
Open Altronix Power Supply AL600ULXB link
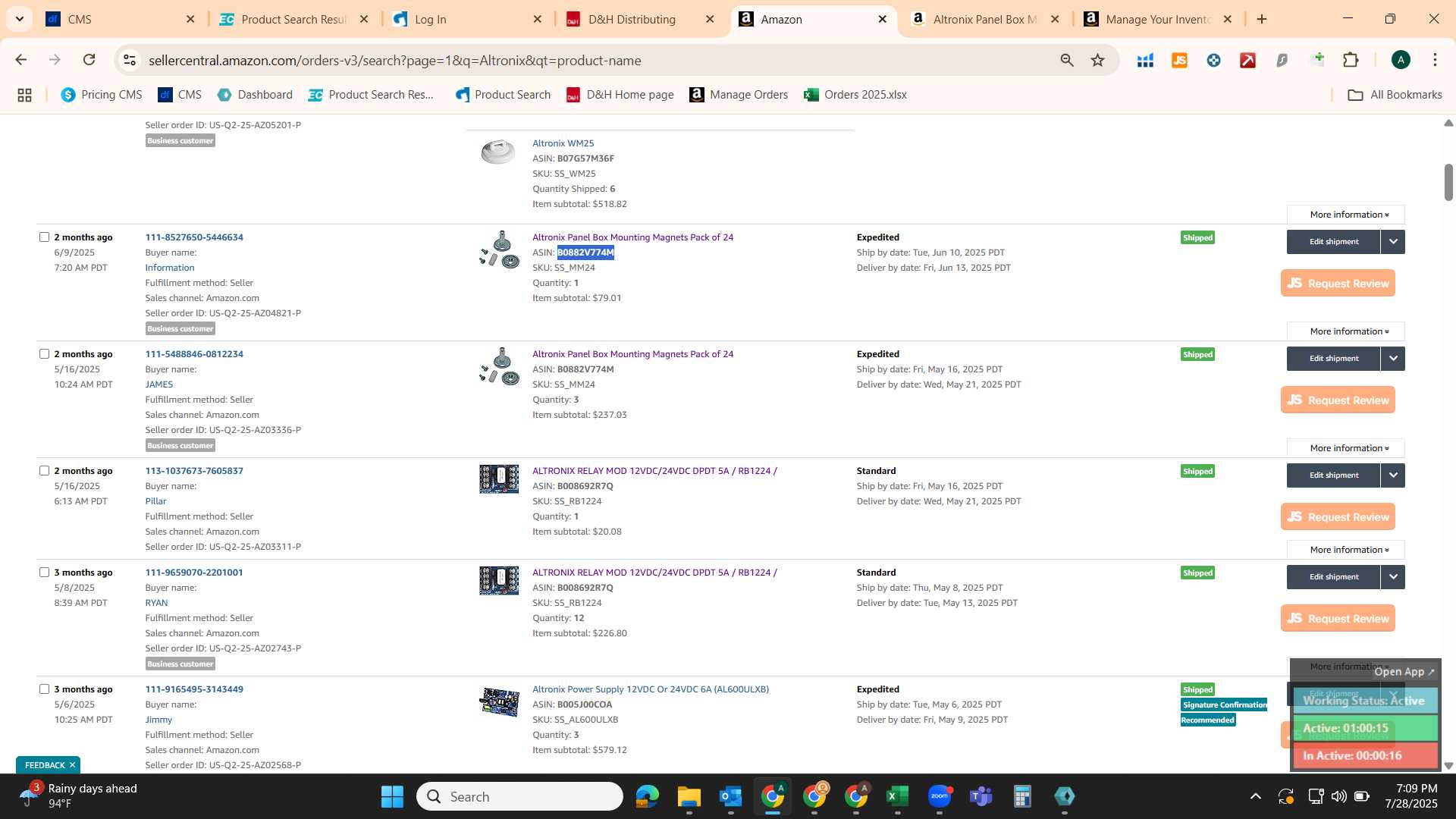coord(651,689)
